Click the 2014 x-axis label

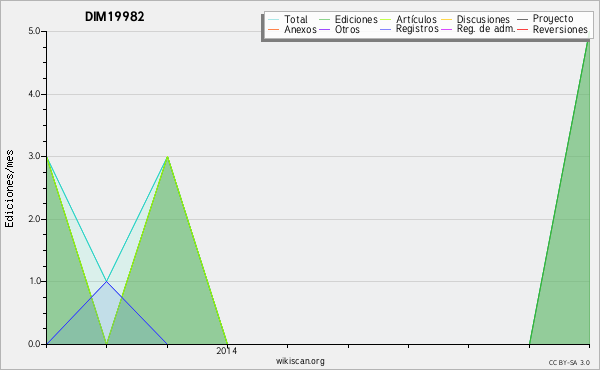[227, 350]
